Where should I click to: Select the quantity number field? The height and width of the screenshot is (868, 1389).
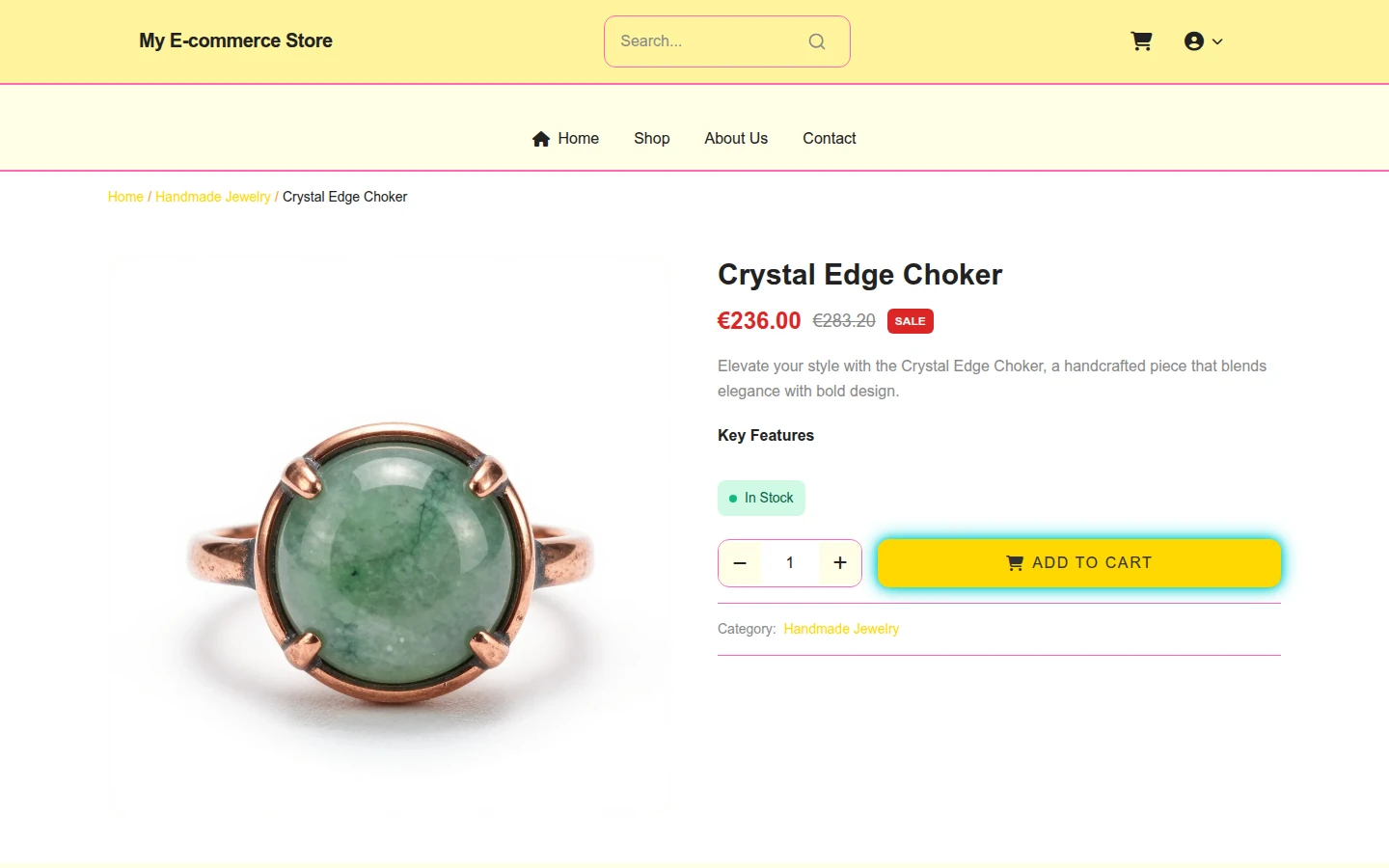790,563
